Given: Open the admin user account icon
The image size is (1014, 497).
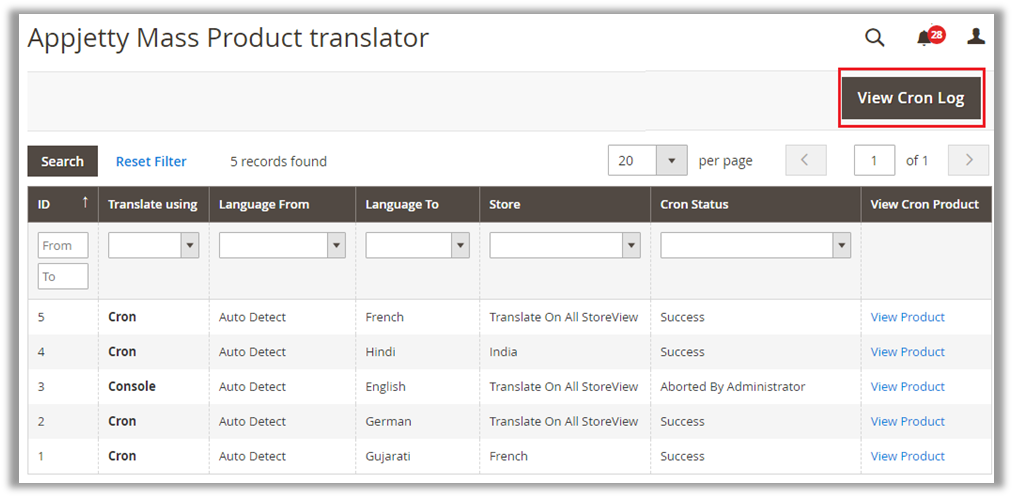Looking at the screenshot, I should (976, 37).
